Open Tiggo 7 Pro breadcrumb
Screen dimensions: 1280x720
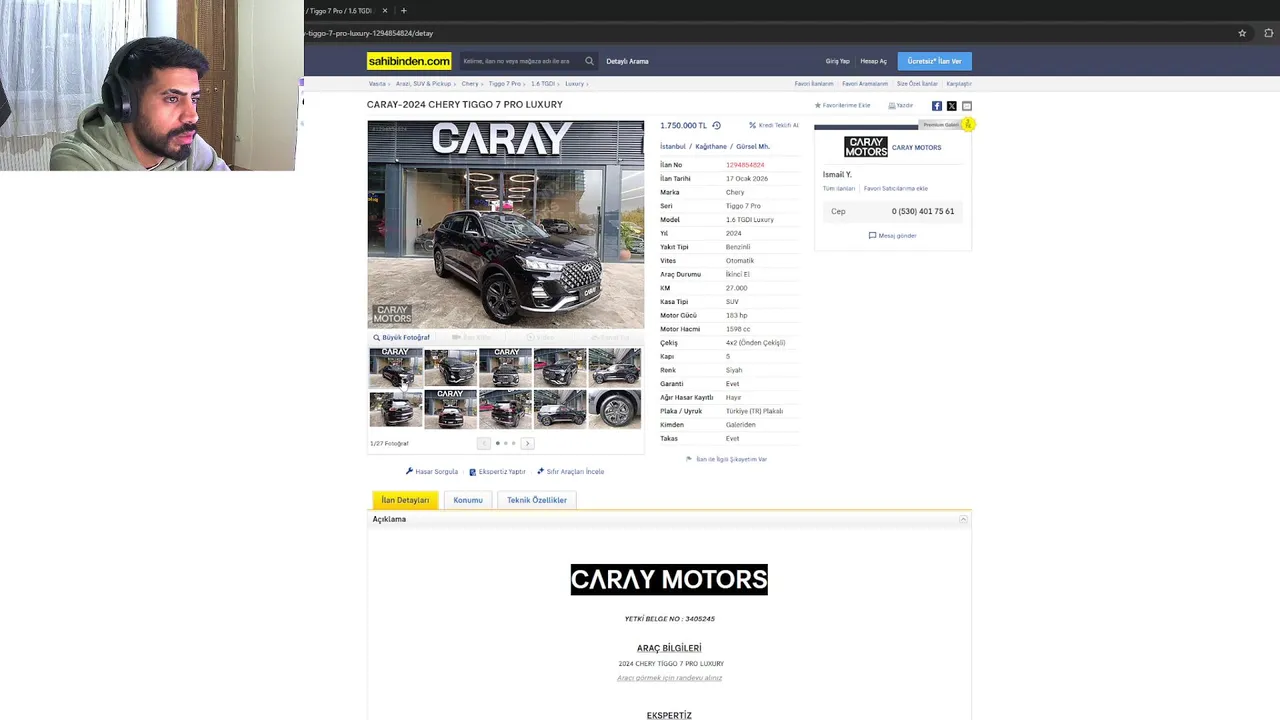pos(505,84)
